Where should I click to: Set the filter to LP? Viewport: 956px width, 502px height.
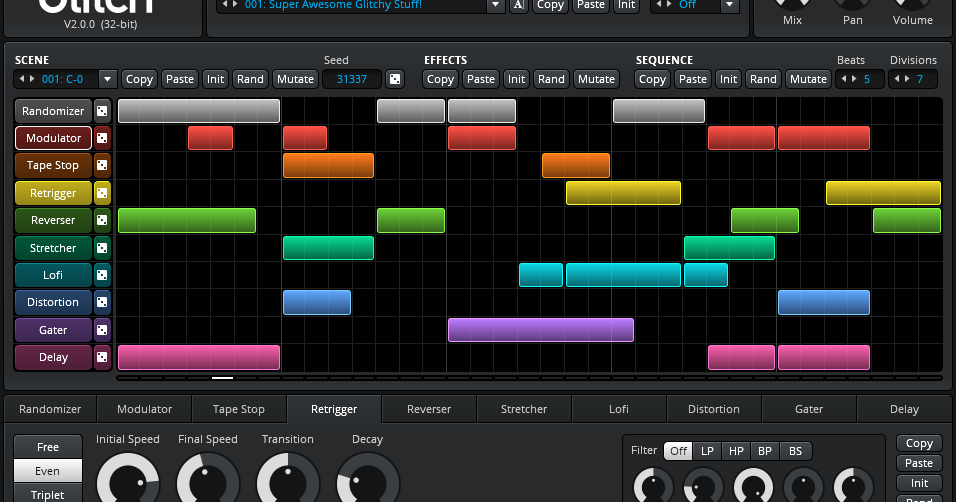pyautogui.click(x=707, y=451)
